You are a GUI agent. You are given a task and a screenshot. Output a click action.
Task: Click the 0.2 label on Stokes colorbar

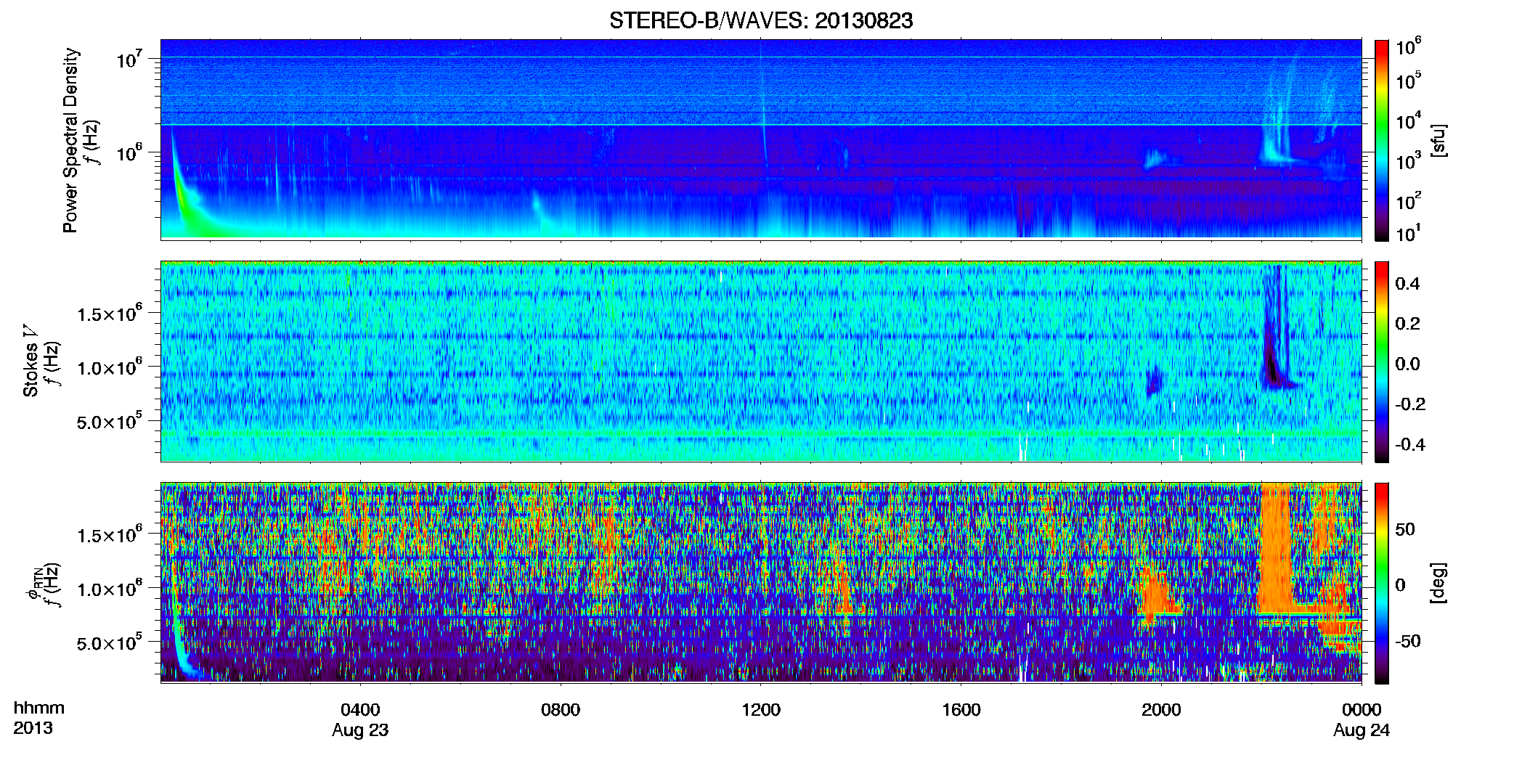click(1407, 324)
